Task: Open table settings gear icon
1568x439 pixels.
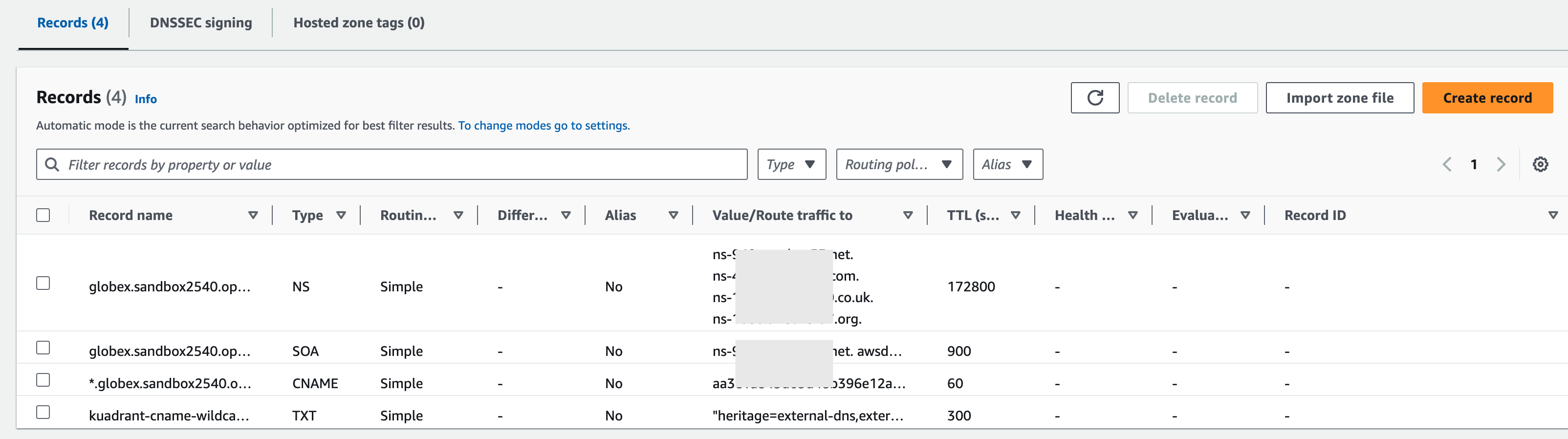Action: (1540, 164)
